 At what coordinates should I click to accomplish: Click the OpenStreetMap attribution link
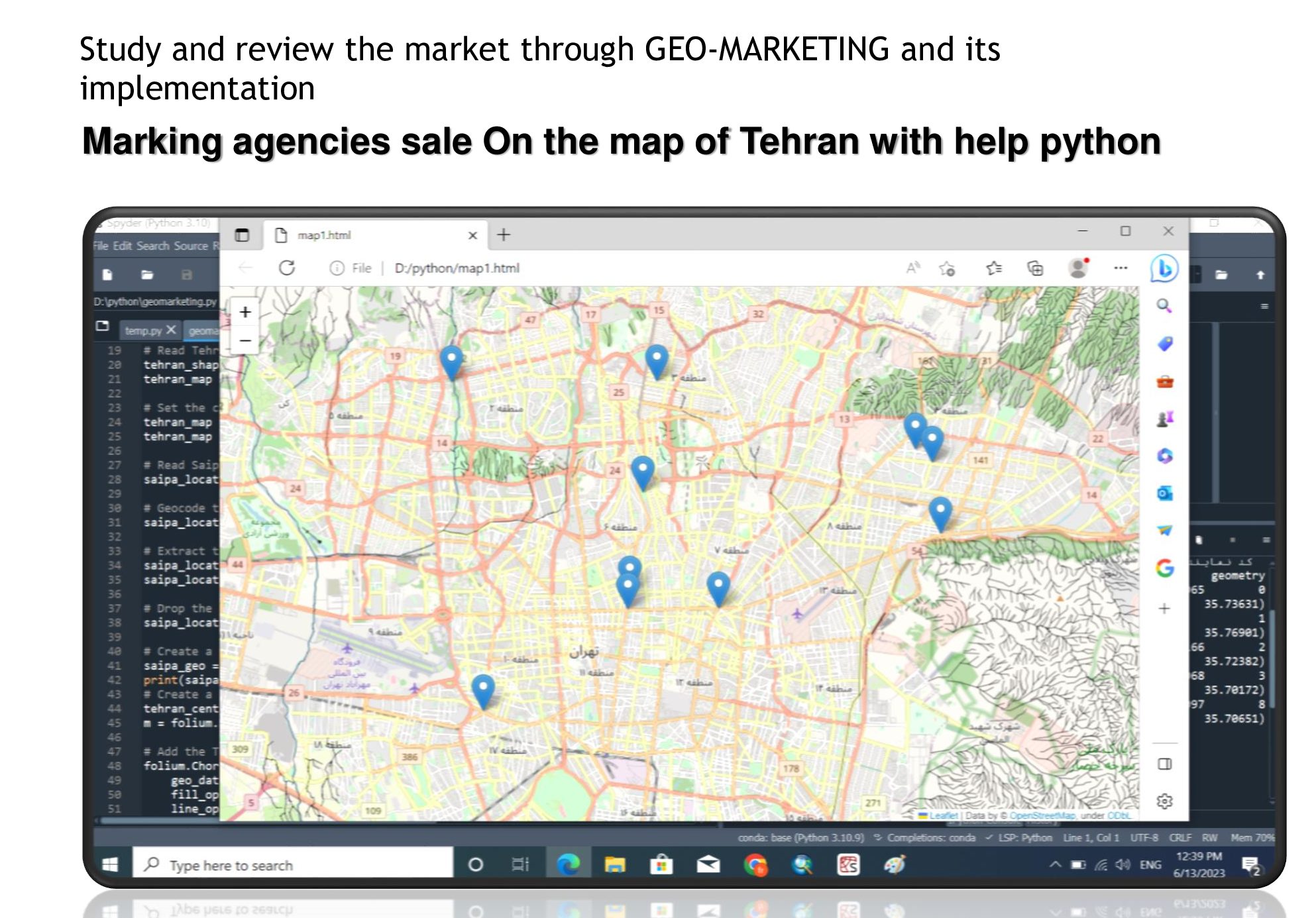(x=1042, y=815)
